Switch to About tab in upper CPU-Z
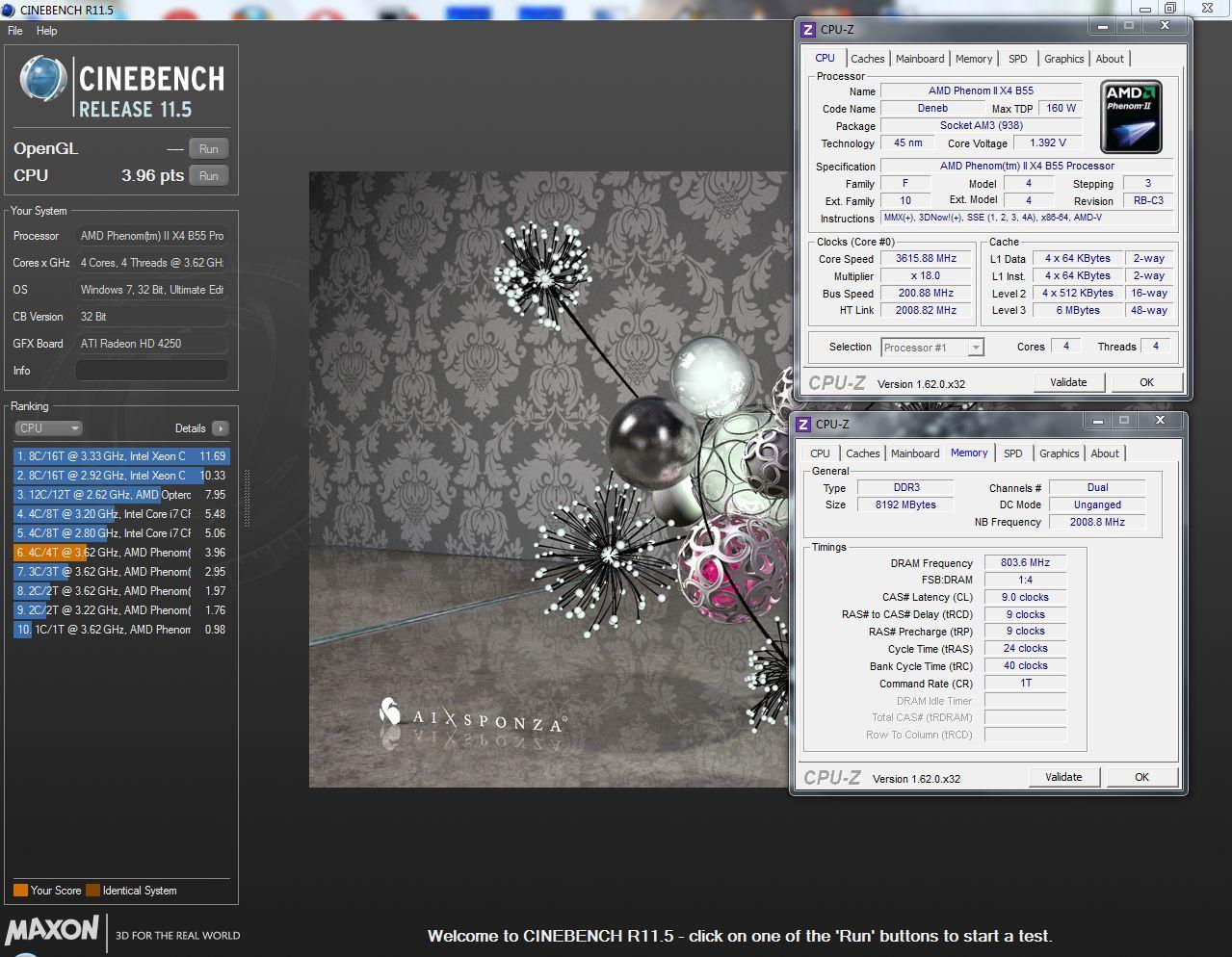Image resolution: width=1232 pixels, height=957 pixels. (1110, 59)
